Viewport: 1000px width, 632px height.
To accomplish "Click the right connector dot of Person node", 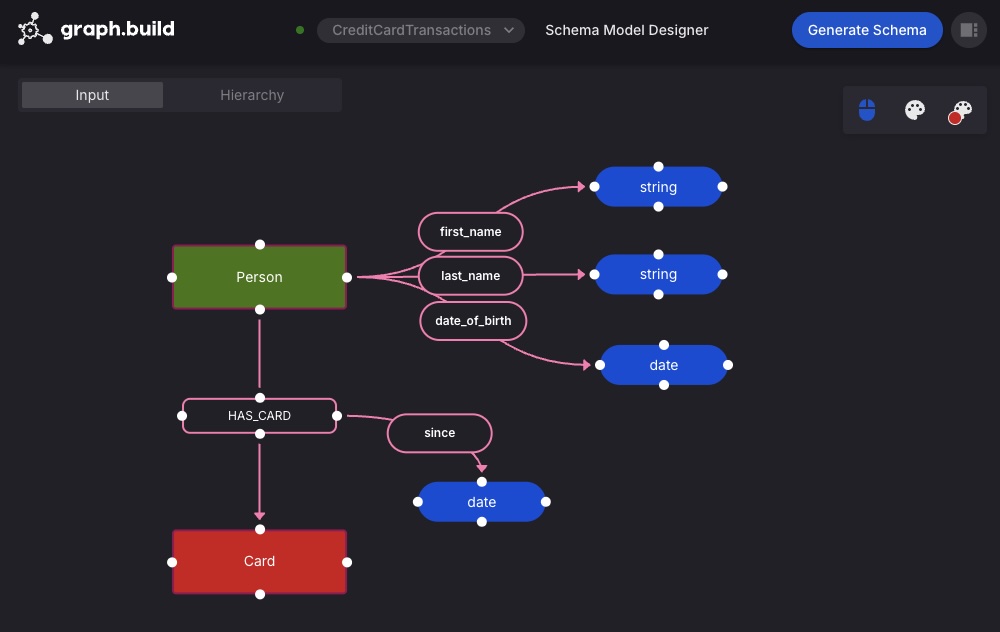I will click(x=347, y=277).
